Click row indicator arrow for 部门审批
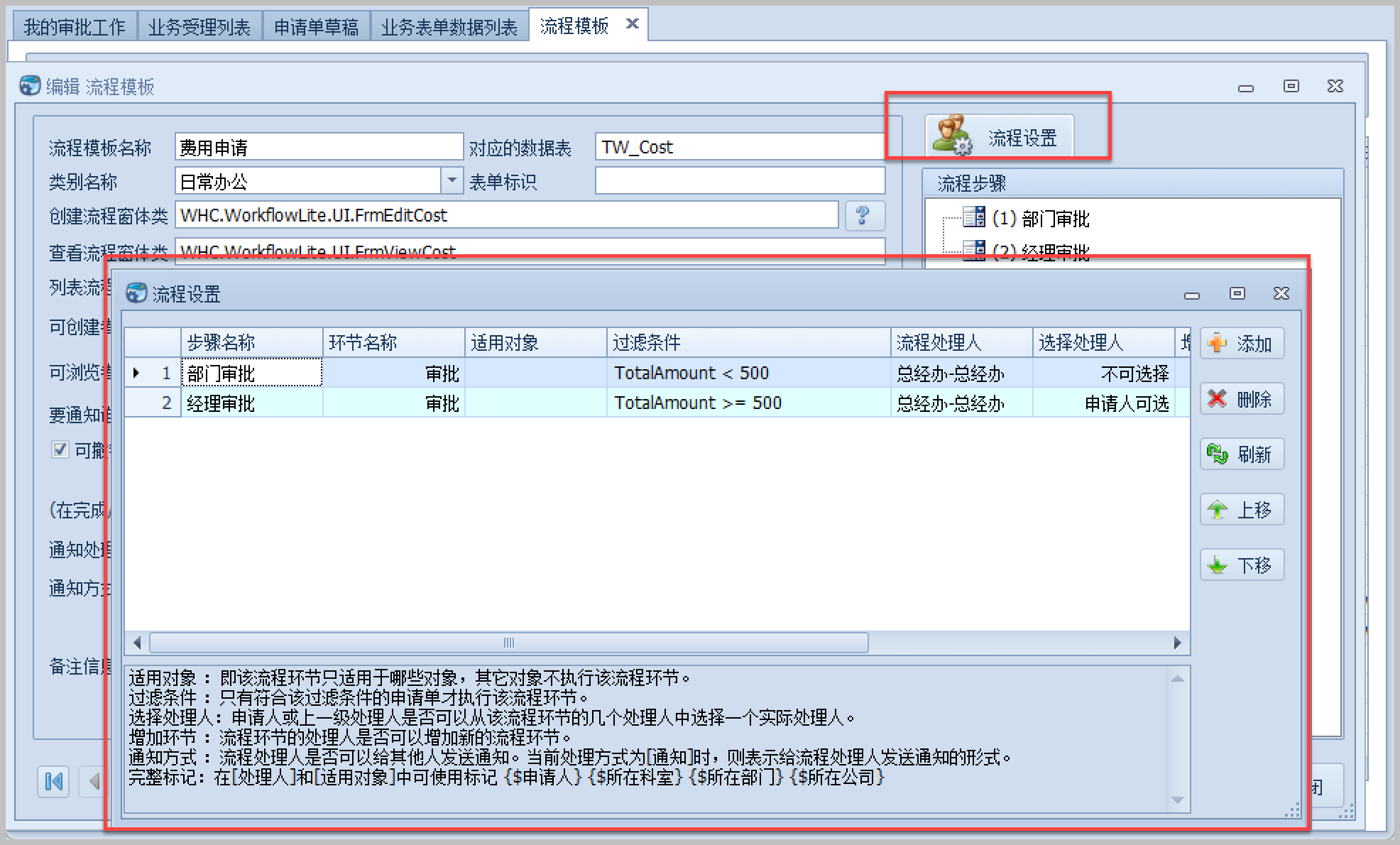1400x845 pixels. click(x=137, y=373)
